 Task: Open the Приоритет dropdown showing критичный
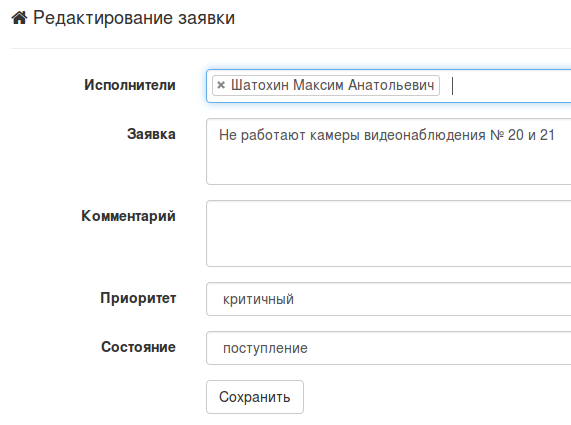click(389, 299)
